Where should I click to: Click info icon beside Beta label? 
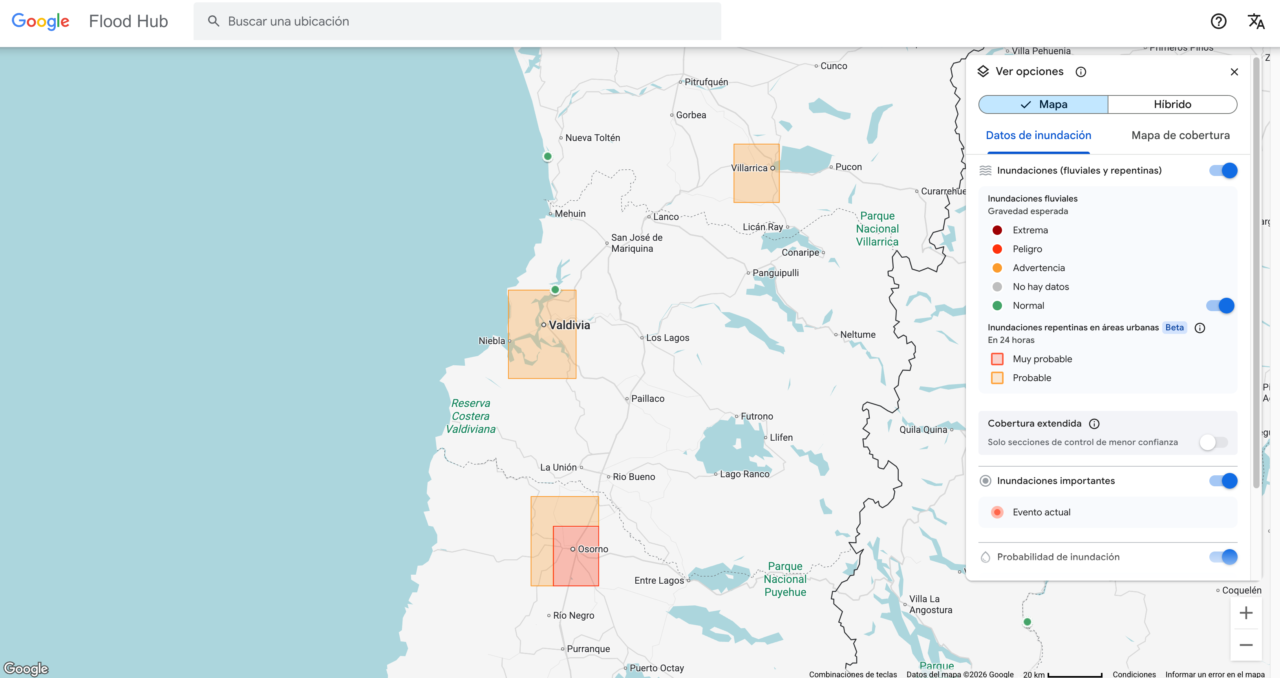click(1200, 328)
